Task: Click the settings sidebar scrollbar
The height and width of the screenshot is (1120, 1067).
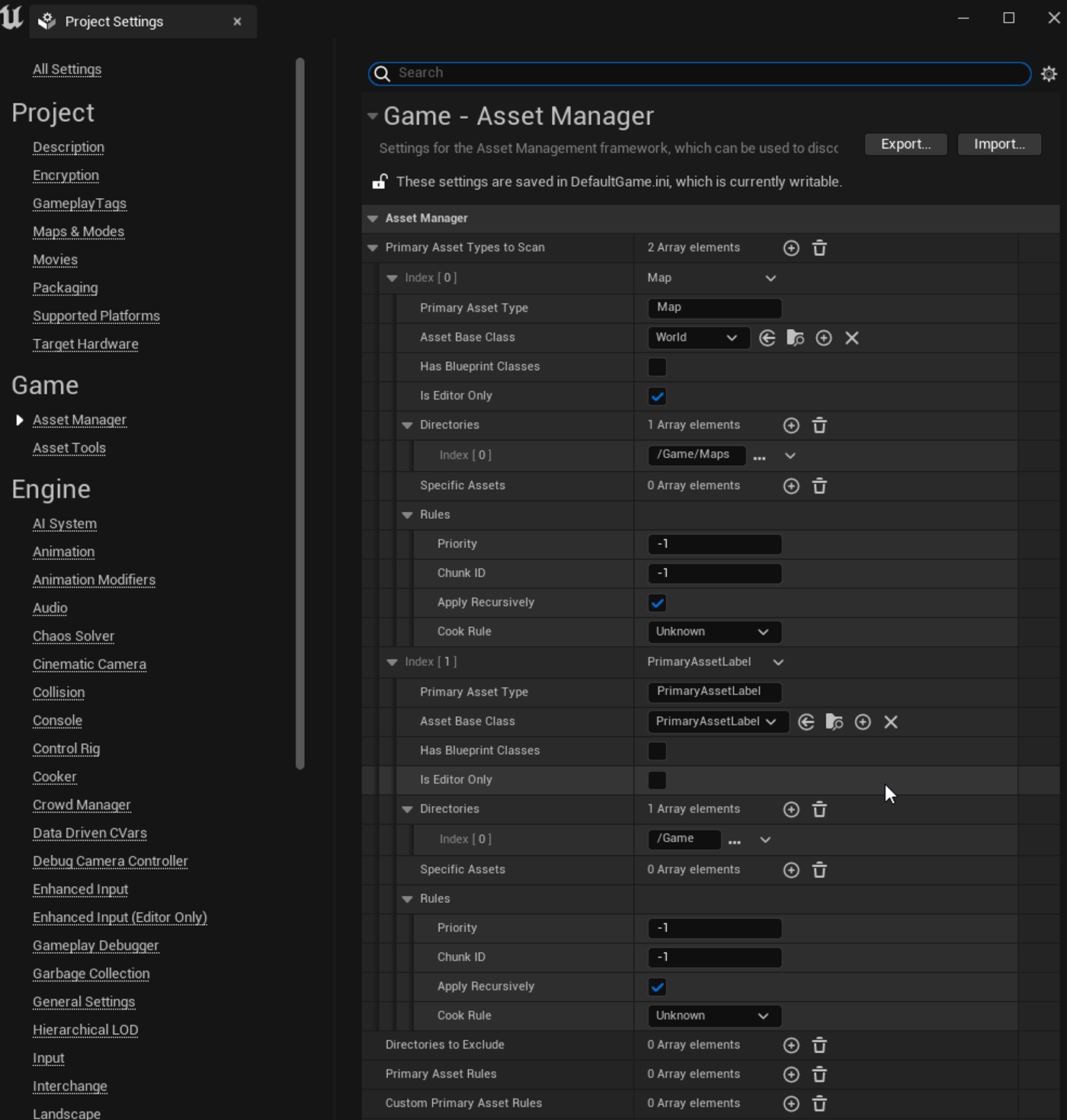Action: tap(300, 414)
